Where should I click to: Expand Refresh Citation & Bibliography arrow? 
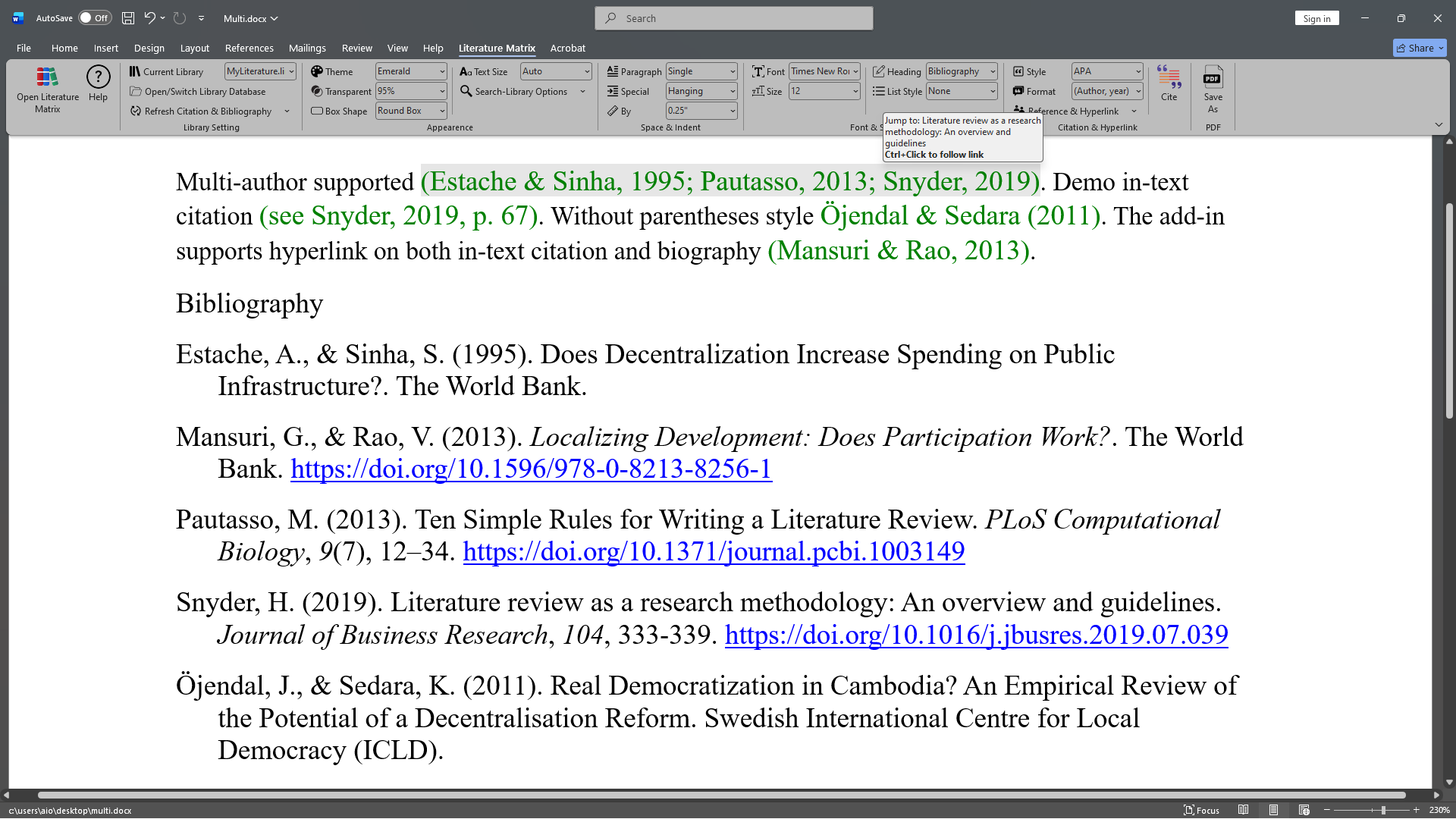[x=287, y=111]
